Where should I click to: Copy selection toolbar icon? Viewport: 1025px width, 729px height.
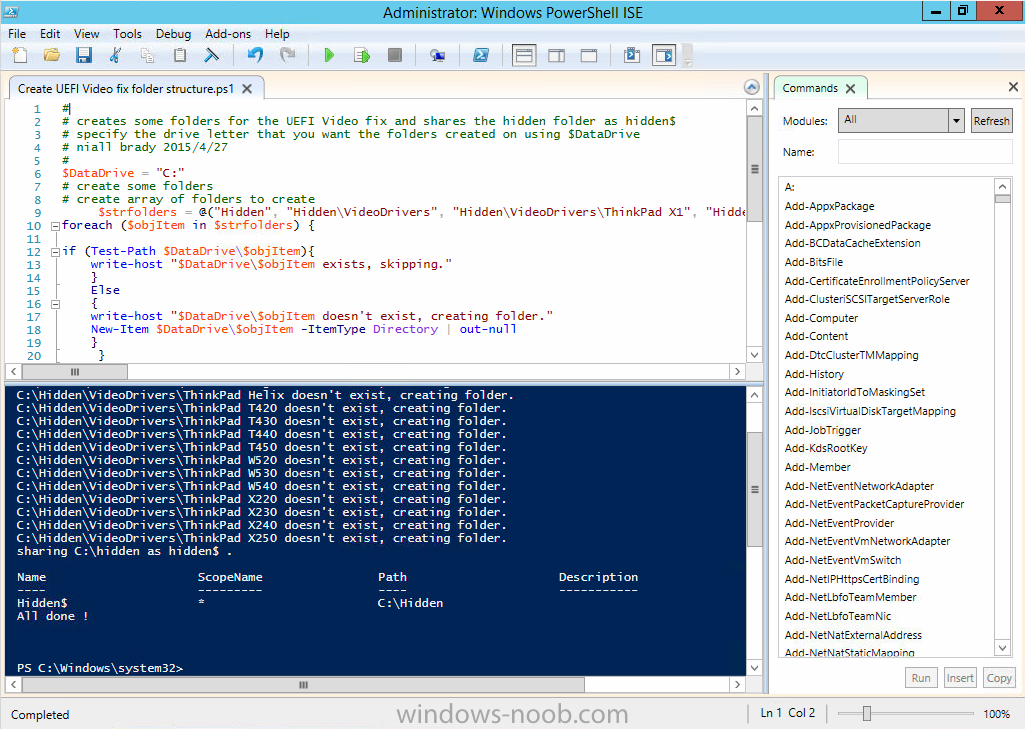point(148,56)
